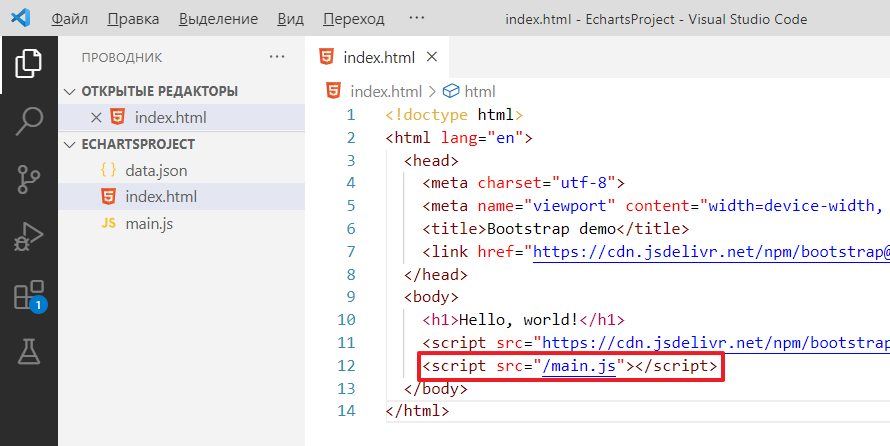The image size is (890, 446).
Task: Open the Run and Debug view
Action: [x=28, y=237]
